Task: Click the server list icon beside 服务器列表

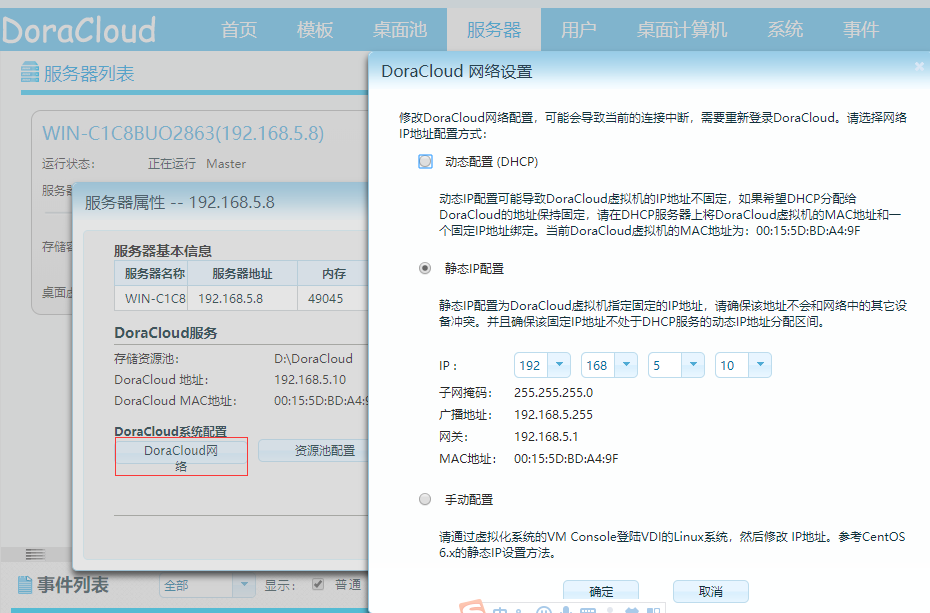Action: [30, 72]
